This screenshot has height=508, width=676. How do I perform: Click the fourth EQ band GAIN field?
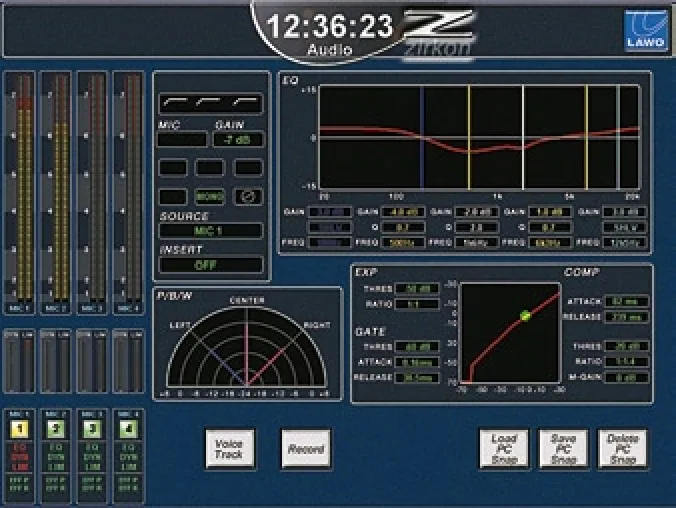(x=550, y=212)
